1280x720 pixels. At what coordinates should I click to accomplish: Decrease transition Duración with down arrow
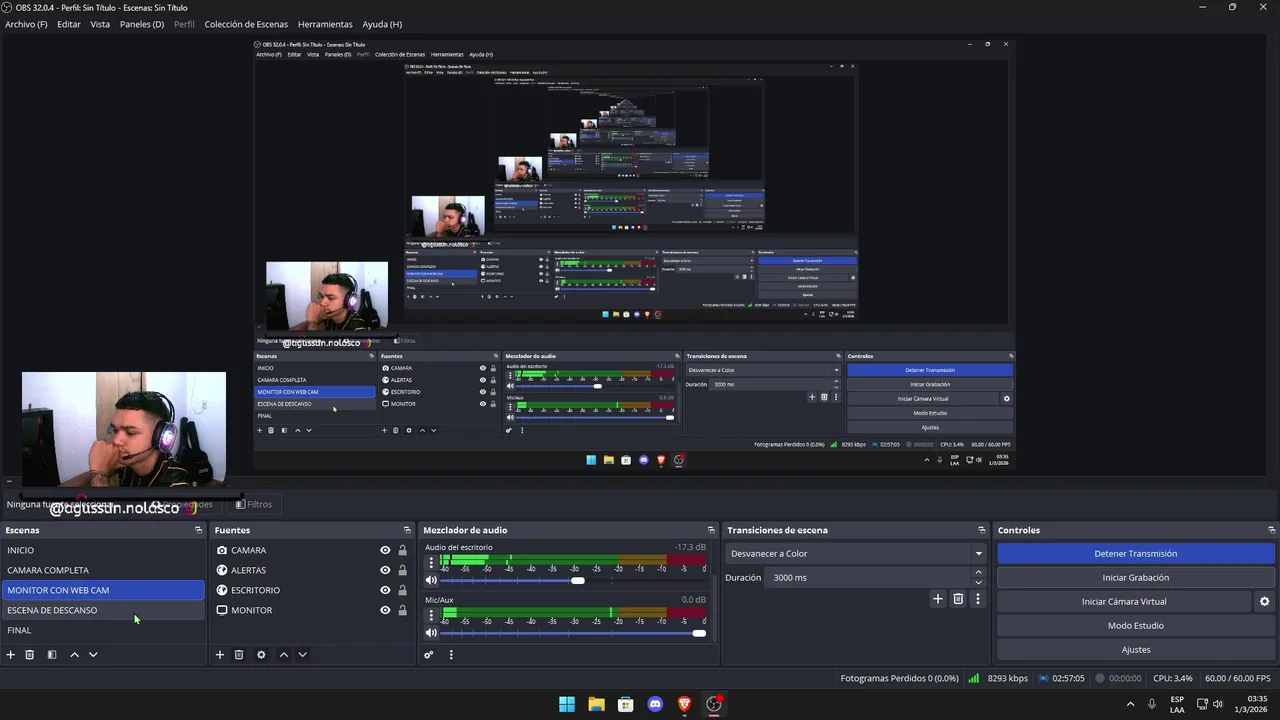978,582
